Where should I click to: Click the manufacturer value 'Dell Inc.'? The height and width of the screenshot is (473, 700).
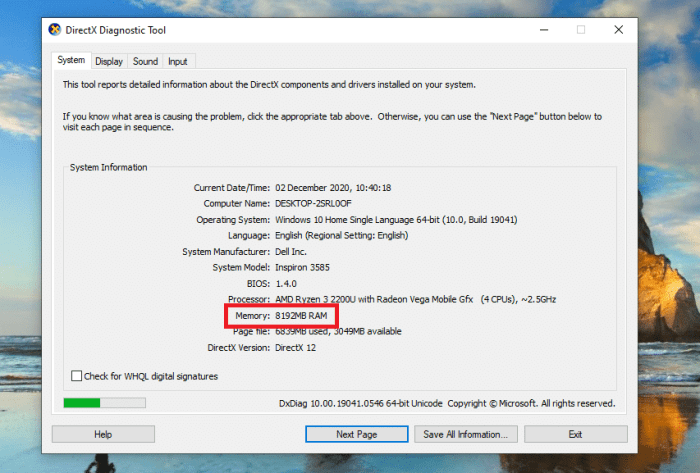click(x=291, y=252)
